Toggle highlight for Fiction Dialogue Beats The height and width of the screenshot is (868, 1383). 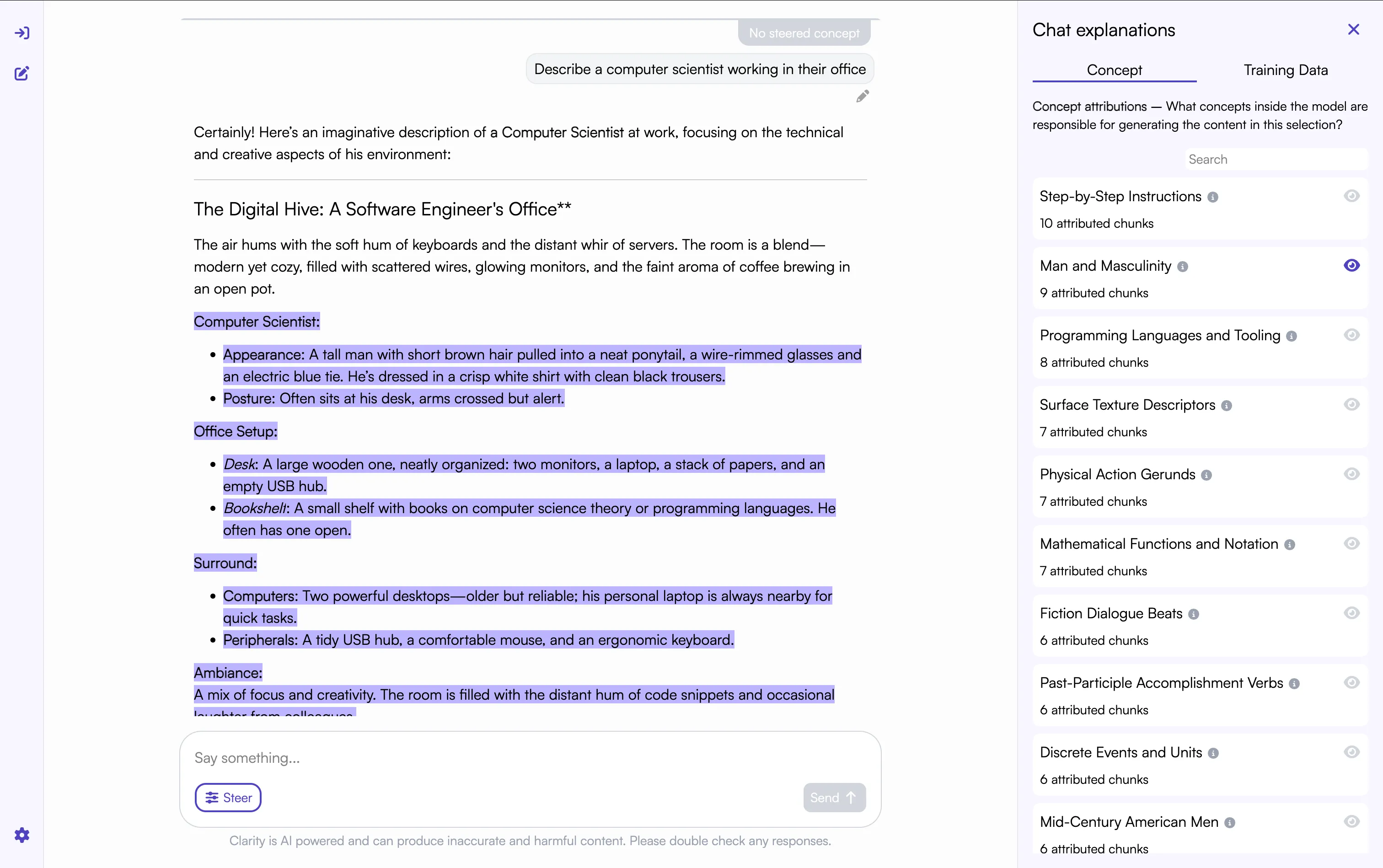pyautogui.click(x=1351, y=612)
